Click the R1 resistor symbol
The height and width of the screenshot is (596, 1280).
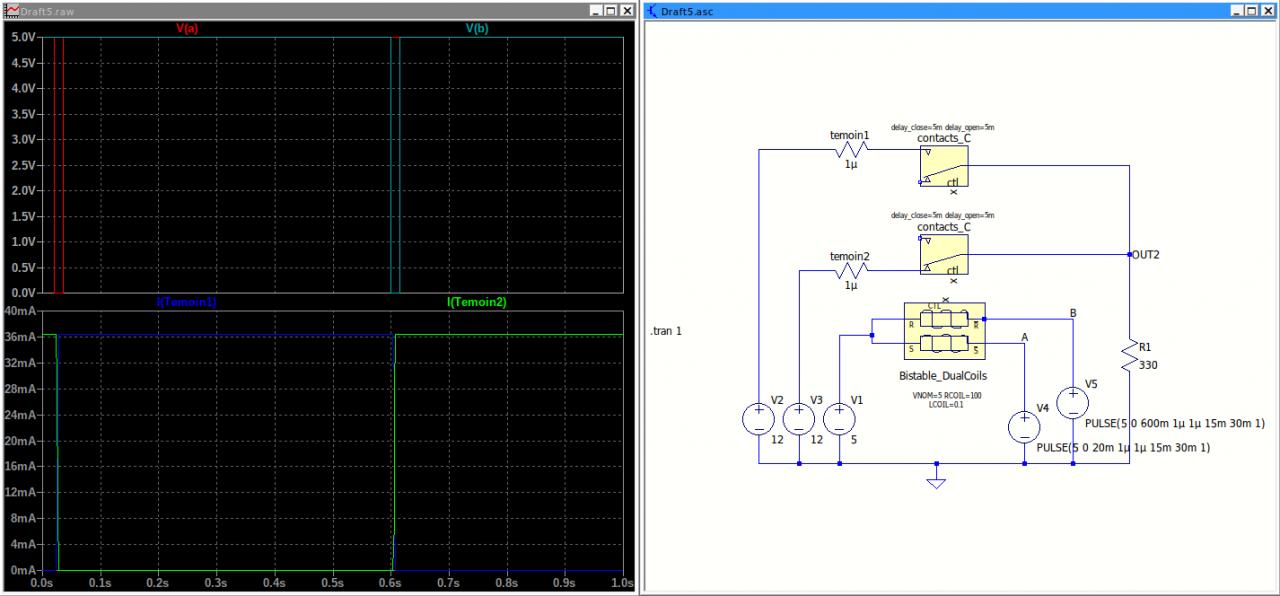coord(1130,357)
